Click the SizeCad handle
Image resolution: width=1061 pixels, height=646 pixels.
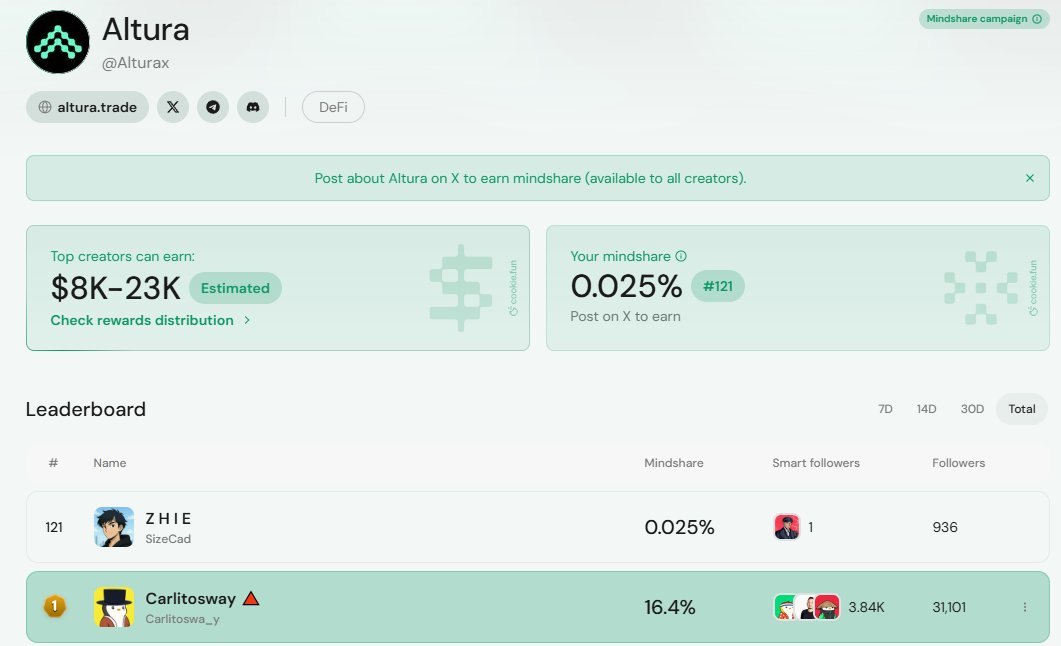(x=168, y=539)
